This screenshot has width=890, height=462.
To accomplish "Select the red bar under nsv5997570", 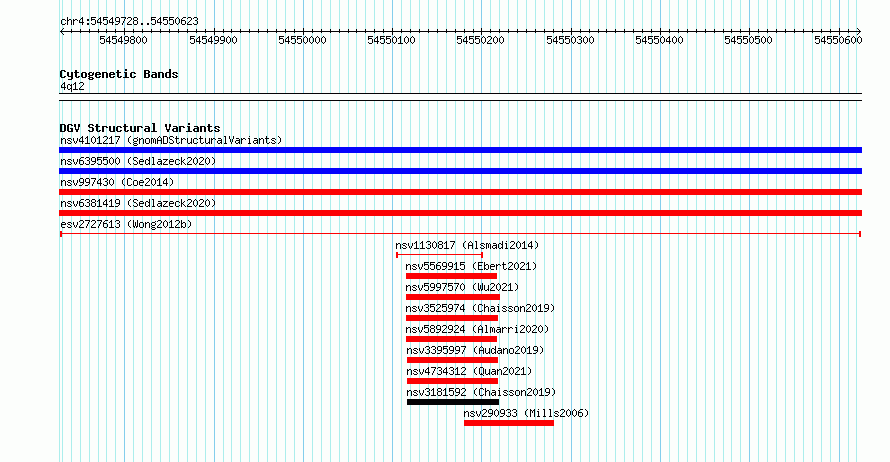I will point(453,297).
